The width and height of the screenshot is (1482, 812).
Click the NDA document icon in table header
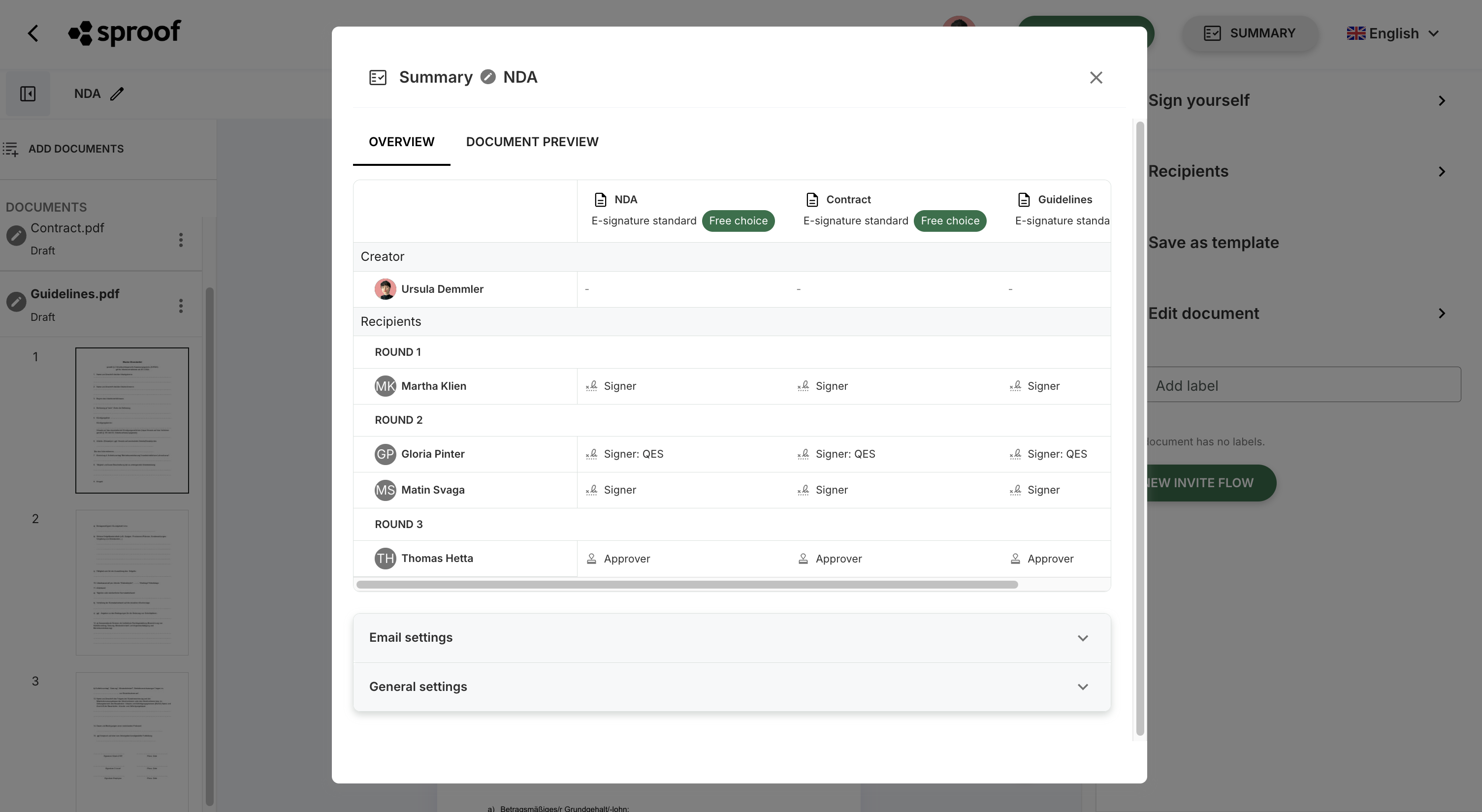click(600, 199)
